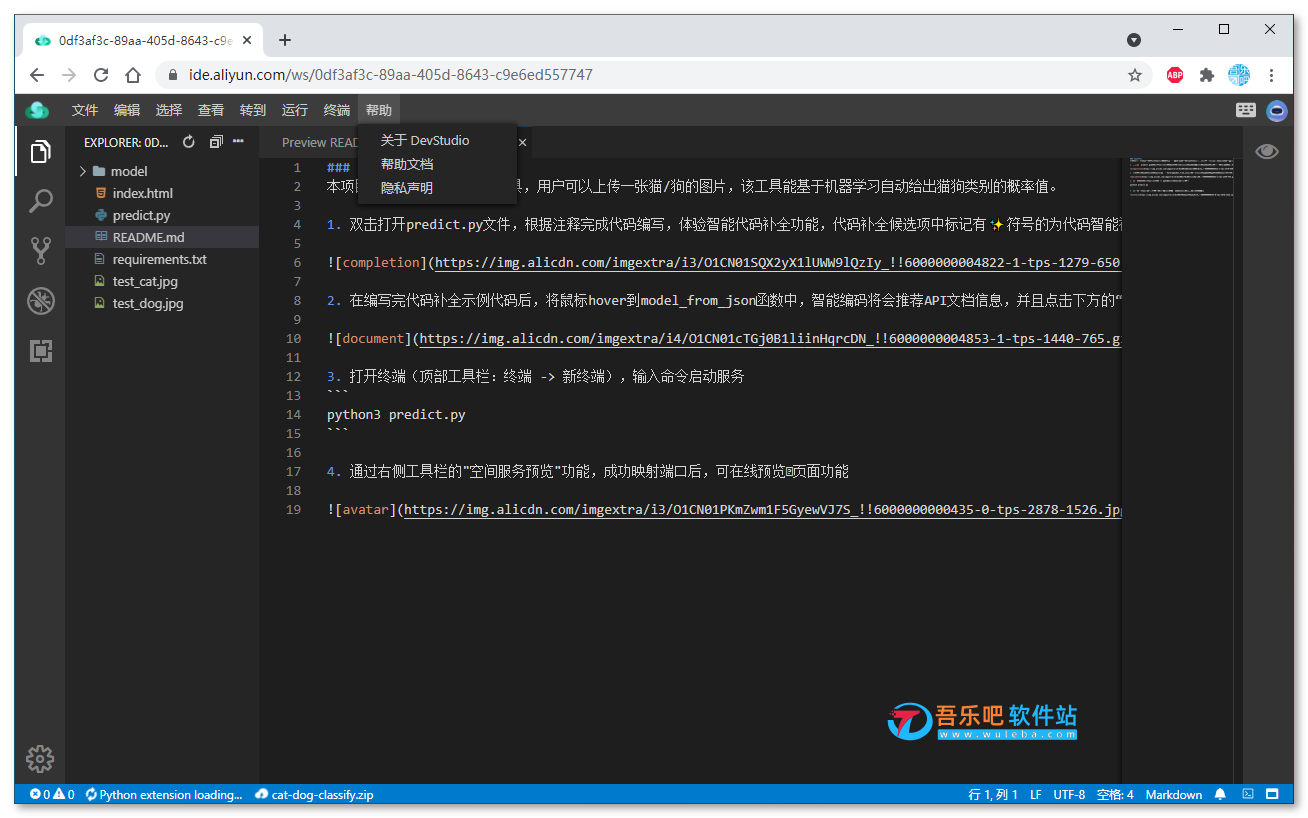Click the cat-dog-classify.zip status item
Image resolution: width=1308 pixels, height=818 pixels.
click(314, 794)
